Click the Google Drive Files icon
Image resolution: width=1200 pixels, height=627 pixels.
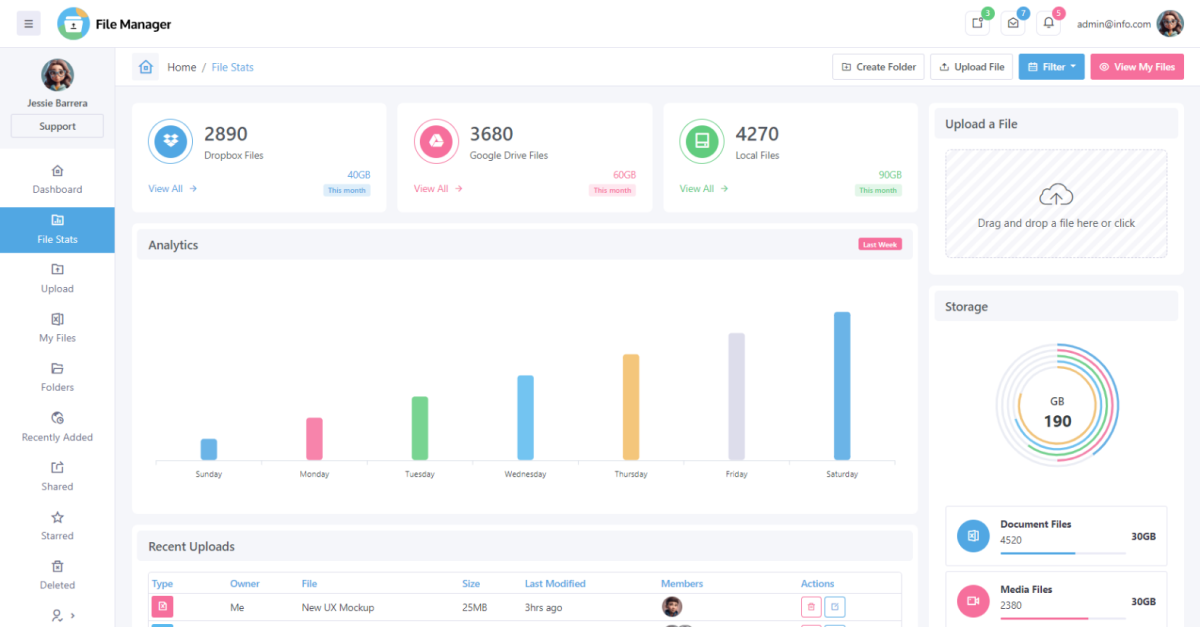coord(437,142)
